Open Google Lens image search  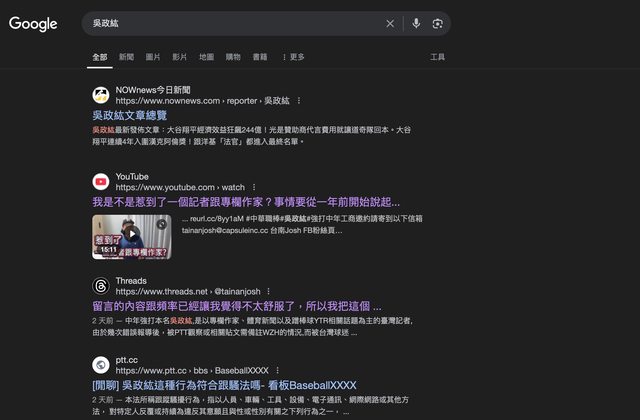(437, 23)
